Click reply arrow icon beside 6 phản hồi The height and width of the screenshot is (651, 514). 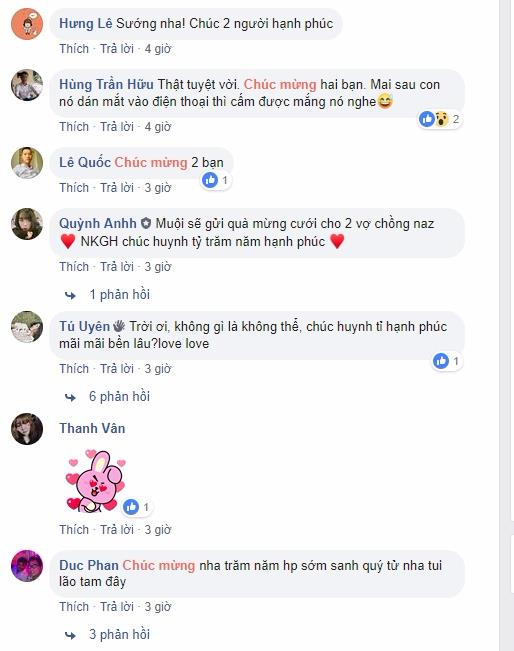click(x=71, y=397)
